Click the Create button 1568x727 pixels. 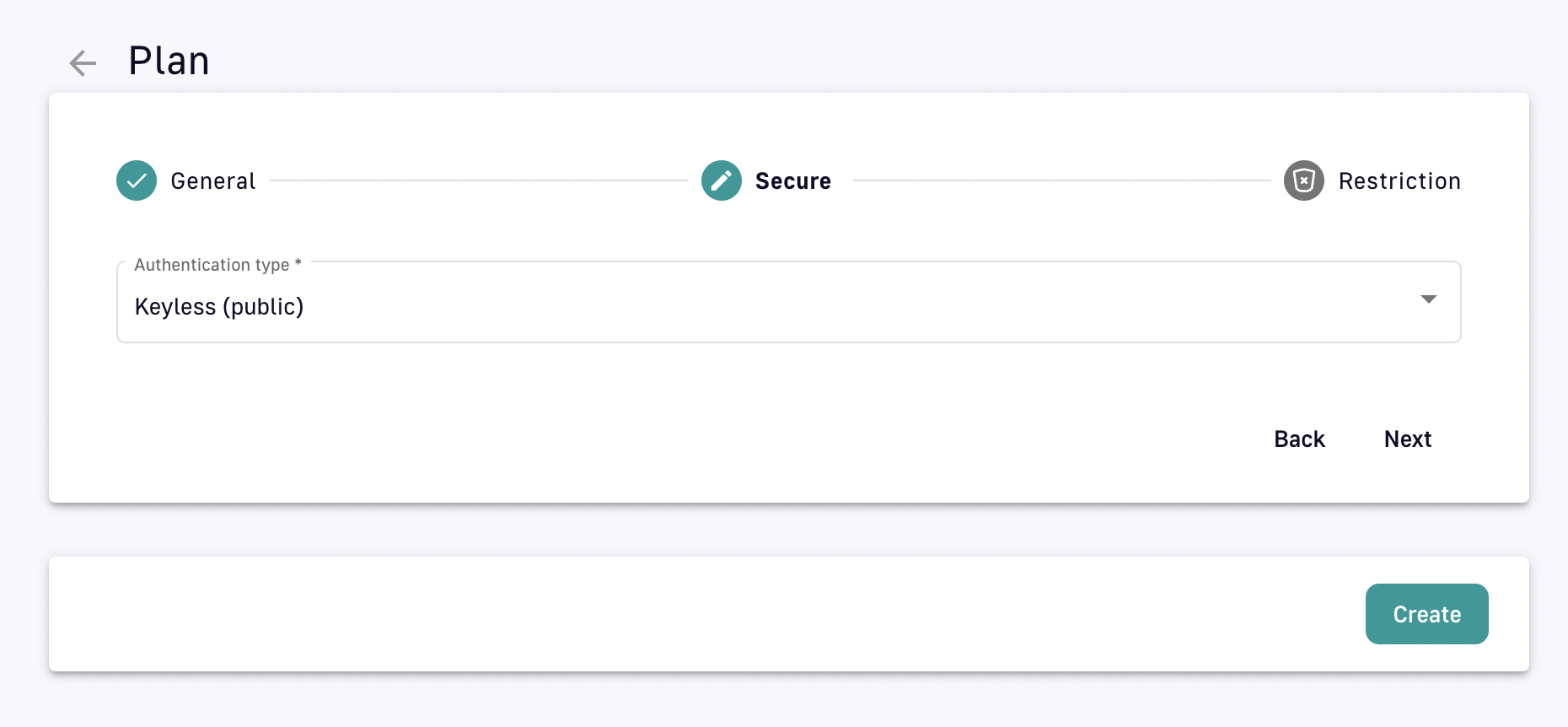click(x=1426, y=614)
